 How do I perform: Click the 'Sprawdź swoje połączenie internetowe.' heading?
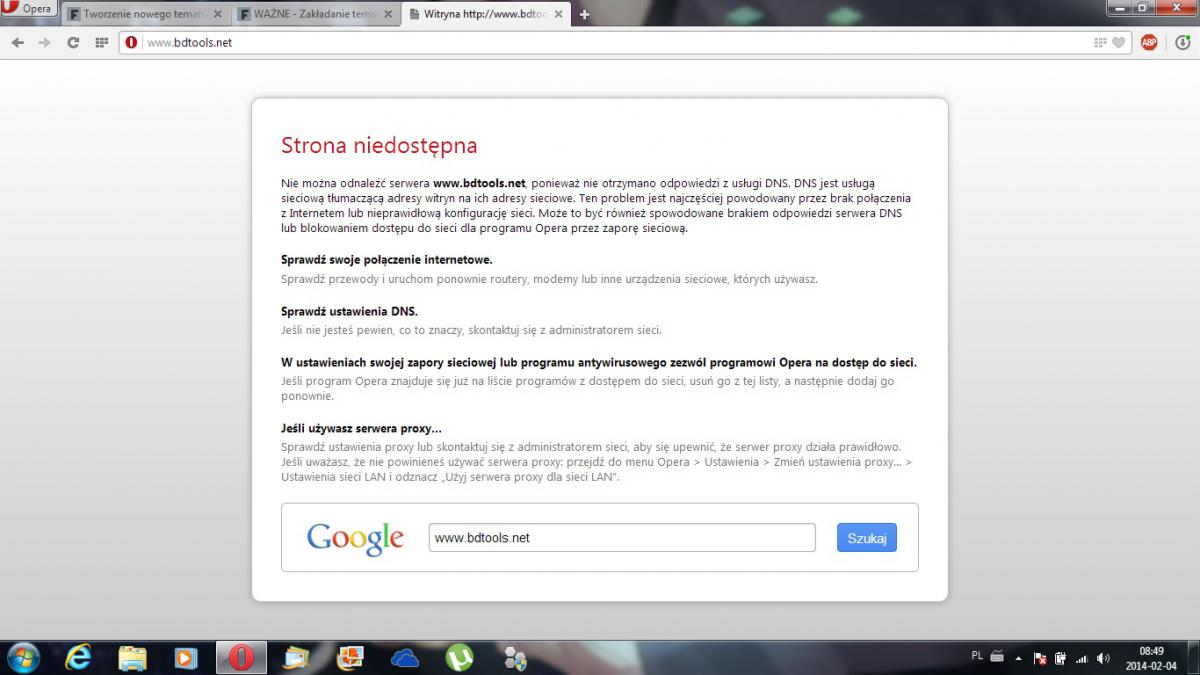[x=387, y=260]
